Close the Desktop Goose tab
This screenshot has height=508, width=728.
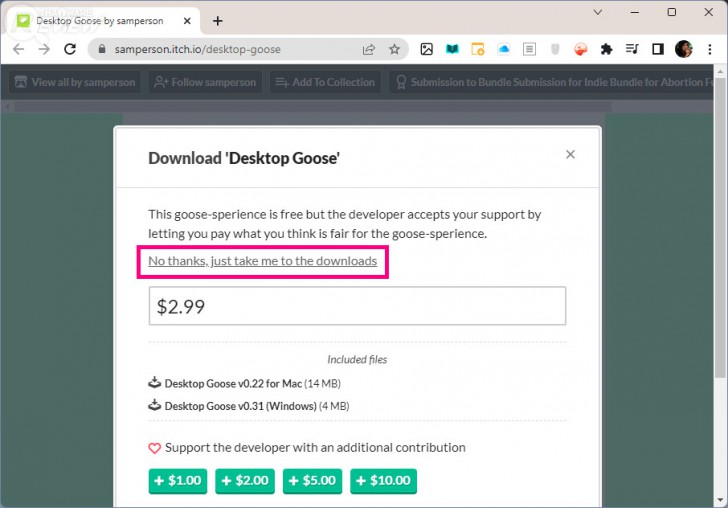(187, 21)
